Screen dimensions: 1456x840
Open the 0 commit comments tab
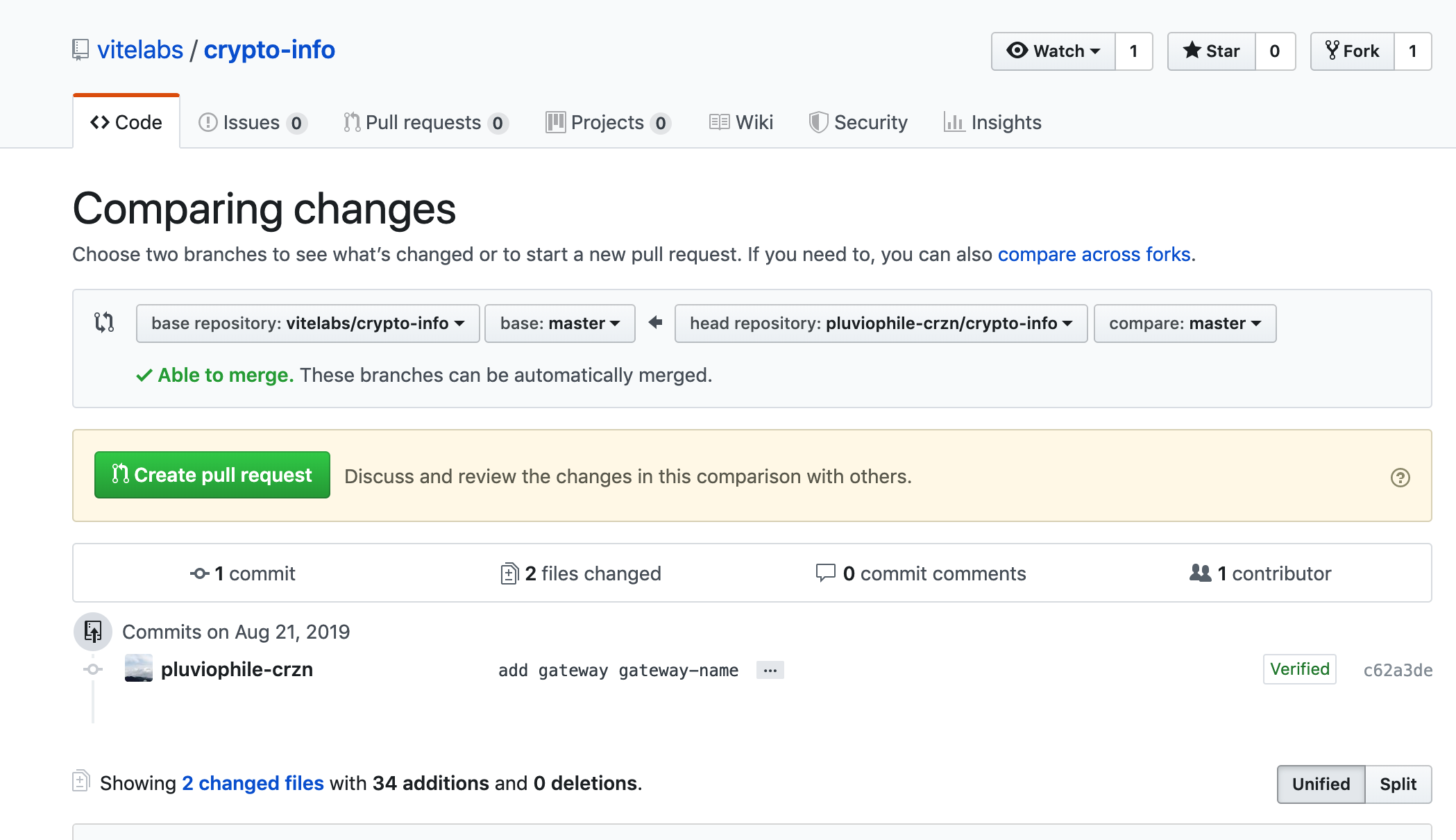coord(921,573)
